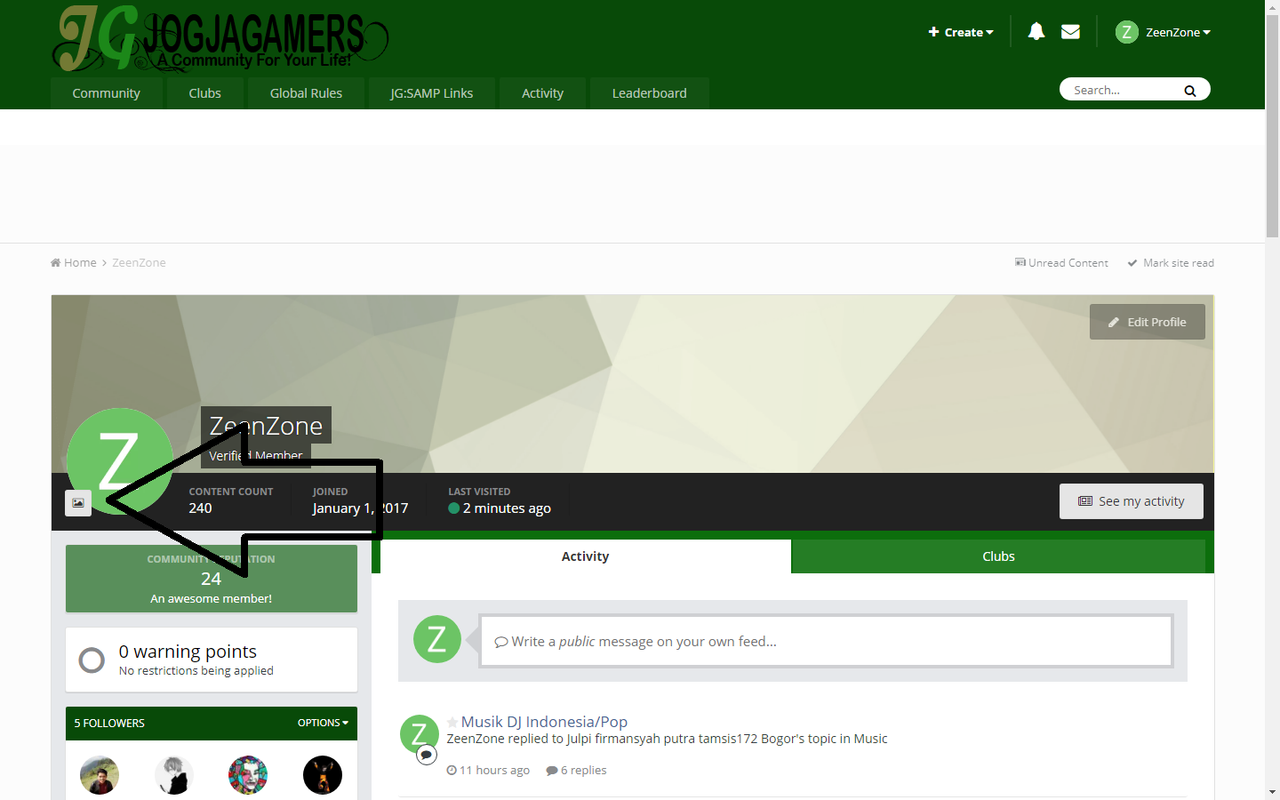The image size is (1280, 800).
Task: Click the Search input field
Action: [1125, 90]
